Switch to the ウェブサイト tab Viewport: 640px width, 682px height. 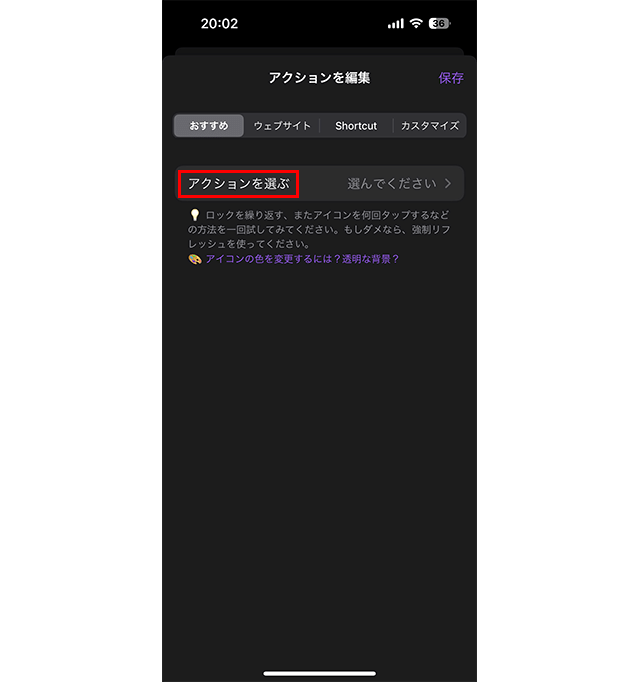282,126
